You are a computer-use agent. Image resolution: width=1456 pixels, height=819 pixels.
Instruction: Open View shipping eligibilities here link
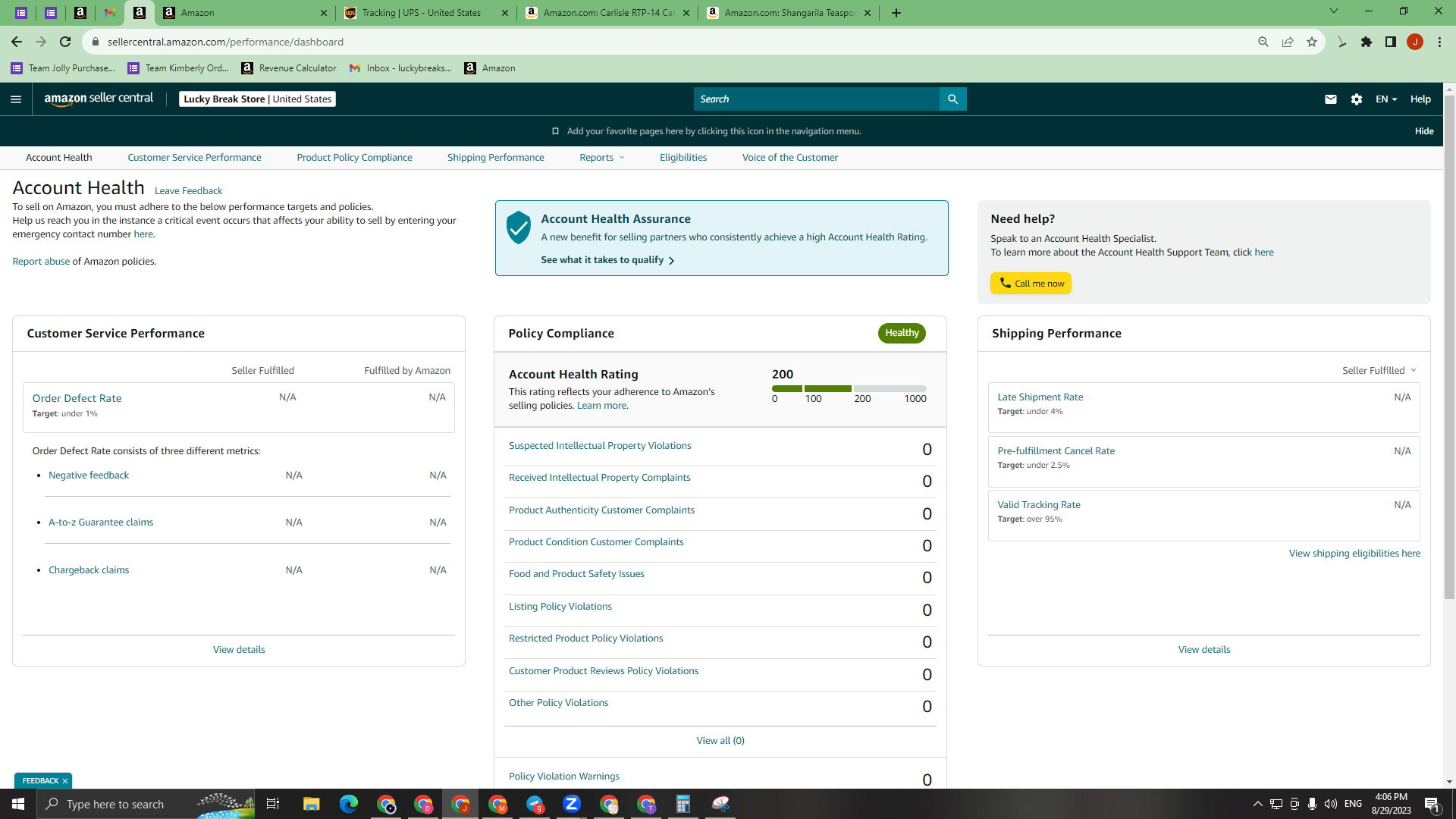click(x=1354, y=554)
